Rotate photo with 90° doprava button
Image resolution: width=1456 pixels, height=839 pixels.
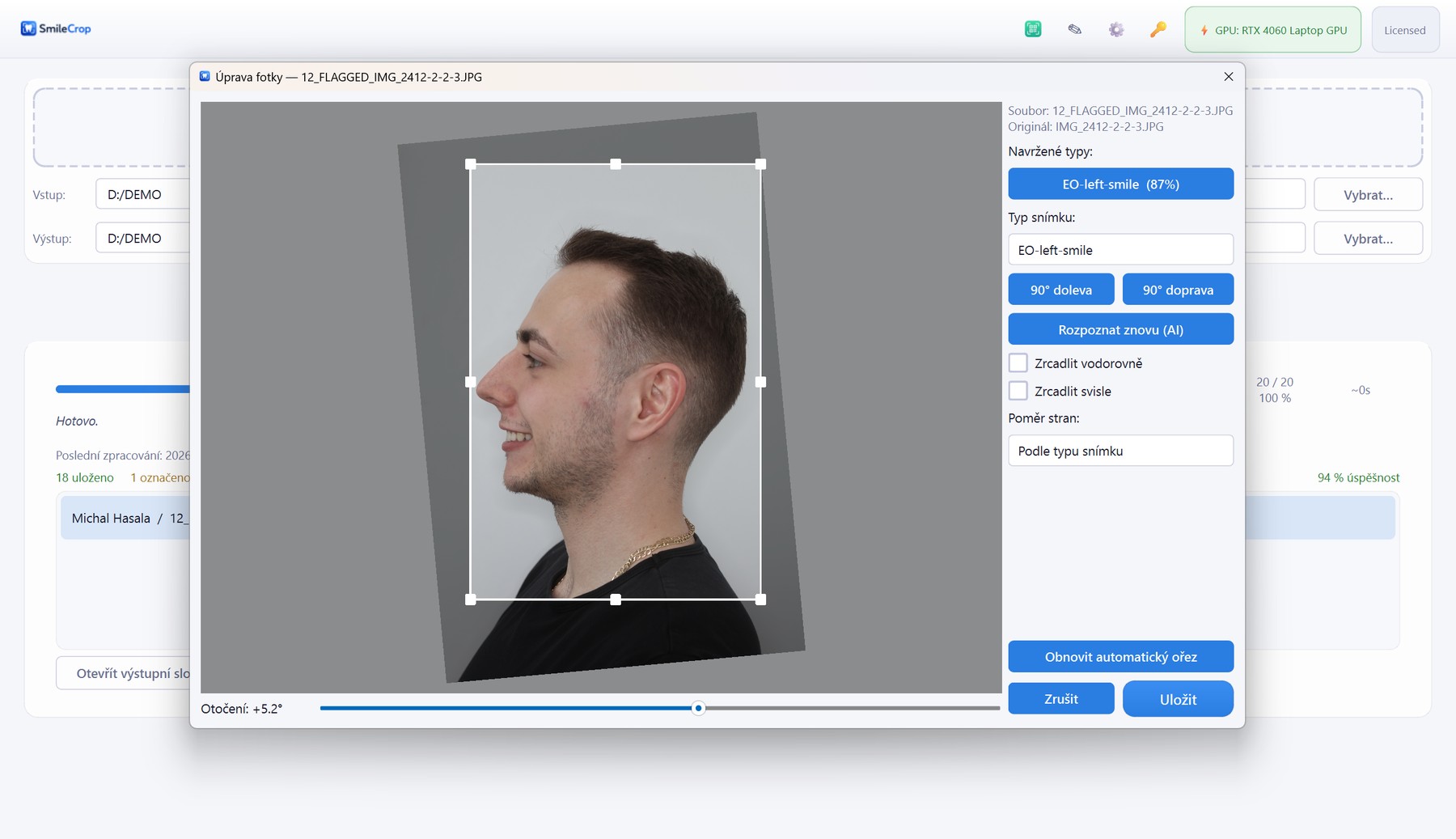[x=1178, y=290]
